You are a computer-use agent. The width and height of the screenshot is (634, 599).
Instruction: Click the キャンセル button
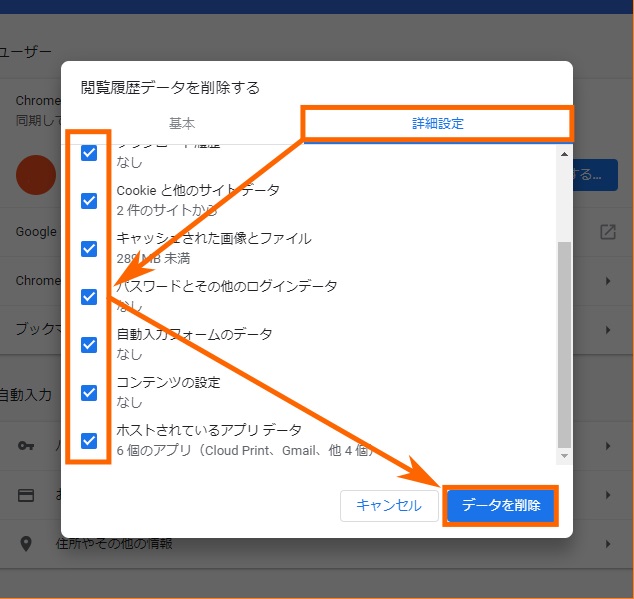coord(389,506)
